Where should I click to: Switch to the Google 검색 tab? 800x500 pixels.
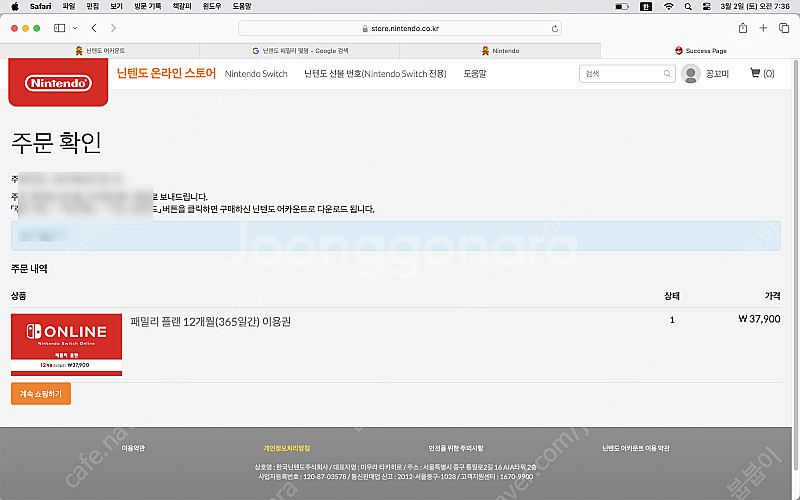299,51
